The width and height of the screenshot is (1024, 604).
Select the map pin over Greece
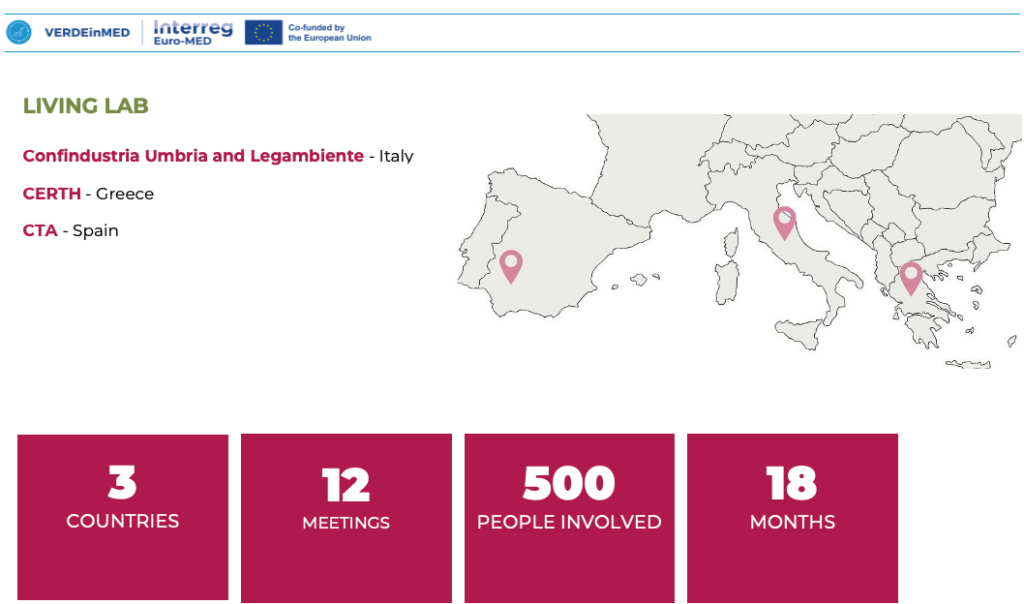[910, 279]
